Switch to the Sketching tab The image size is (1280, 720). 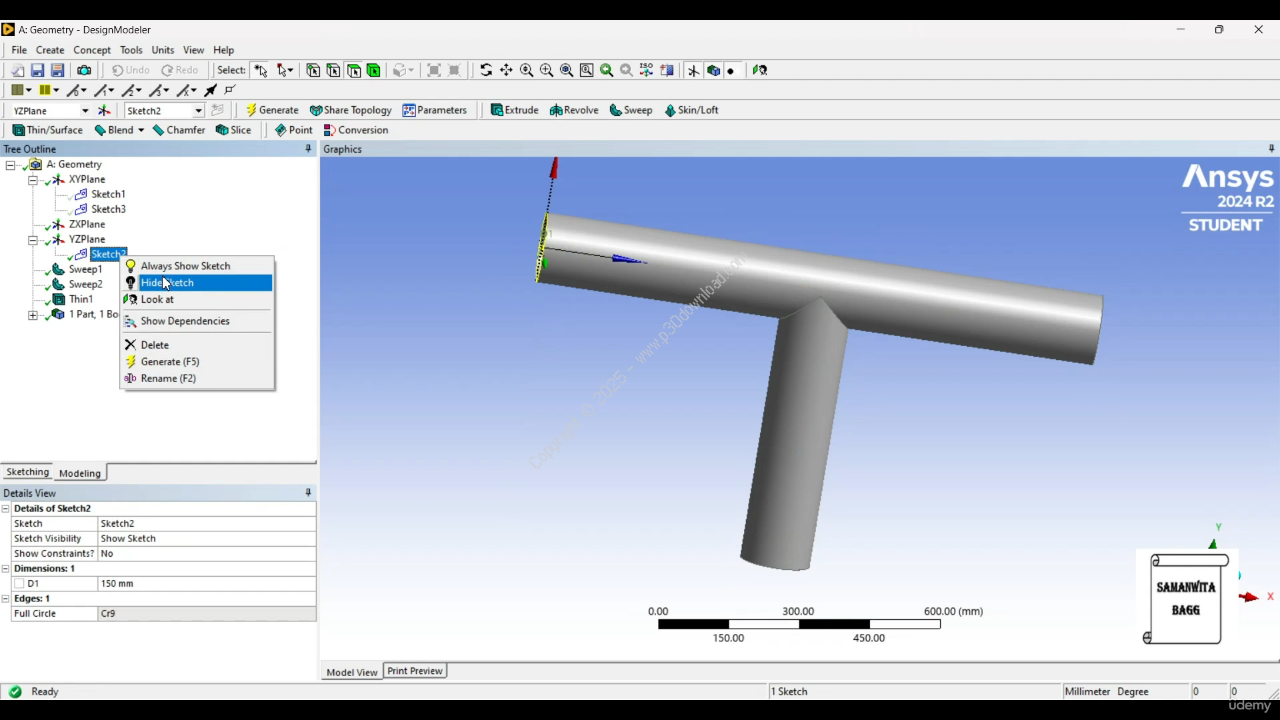[27, 472]
